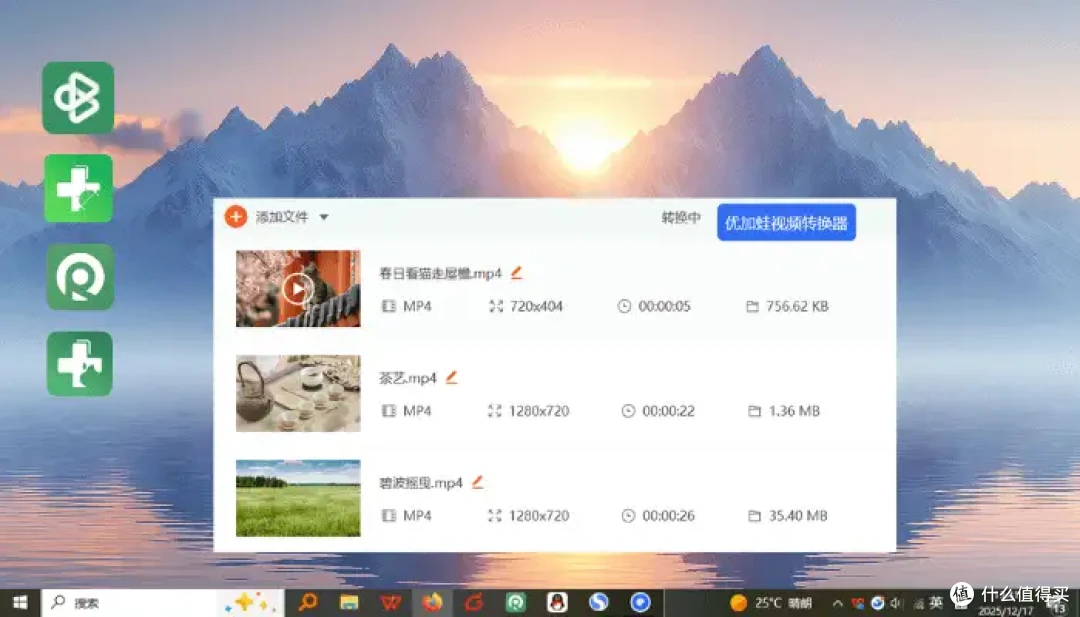1080x617 pixels.
Task: Click the blue 优加蛙视频转换器 button
Action: 786,222
